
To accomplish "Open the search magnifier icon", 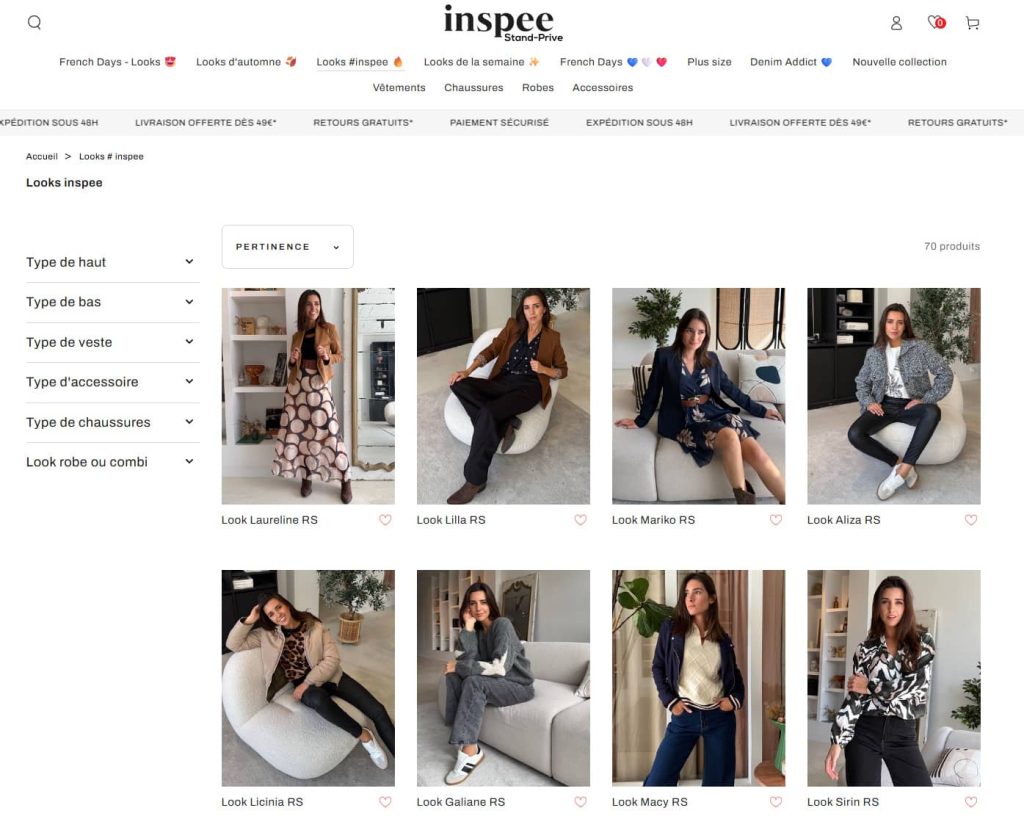I will (x=34, y=23).
